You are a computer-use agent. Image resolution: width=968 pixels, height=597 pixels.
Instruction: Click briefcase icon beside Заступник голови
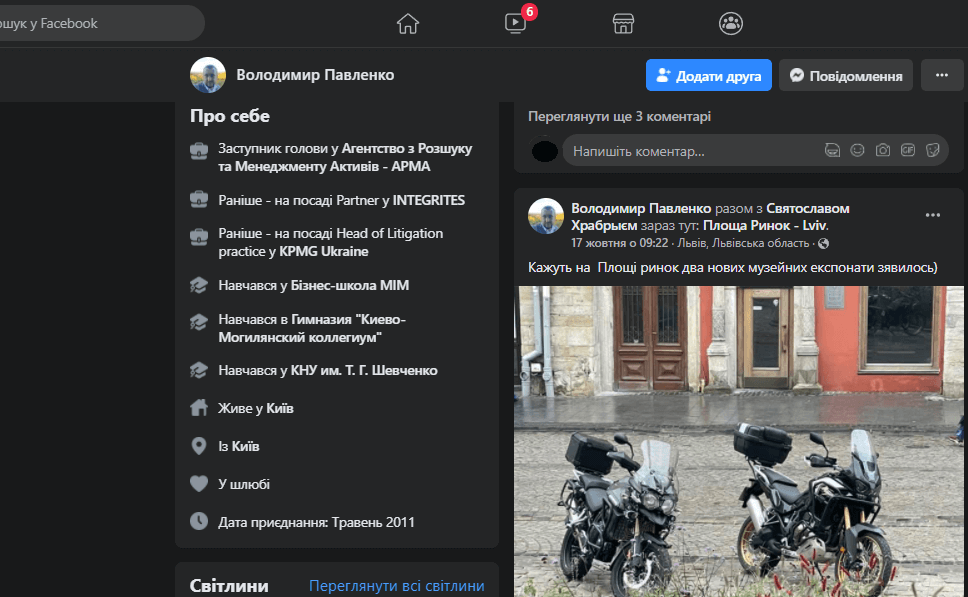pos(199,150)
